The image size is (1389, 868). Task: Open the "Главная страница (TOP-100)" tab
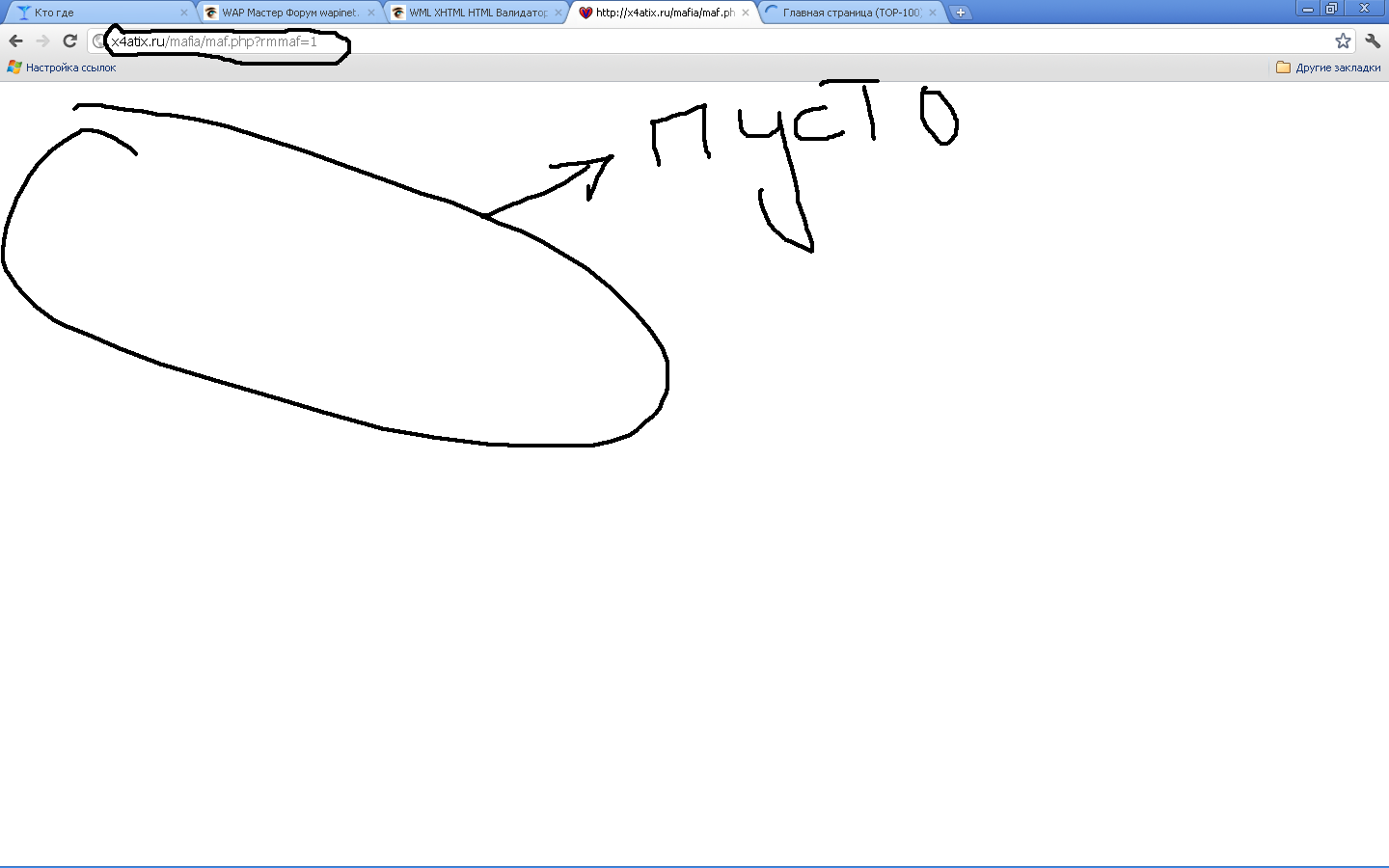click(x=851, y=13)
